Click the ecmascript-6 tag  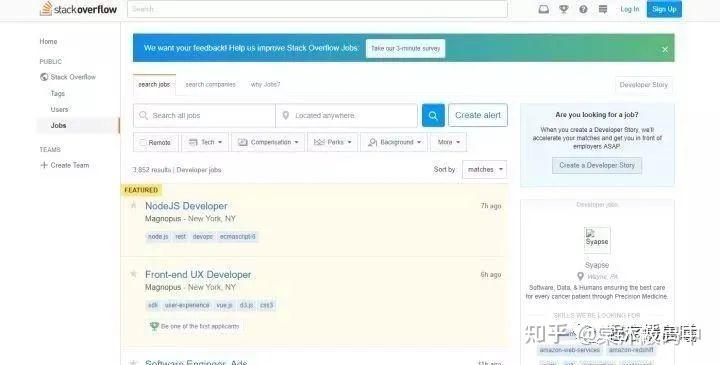(237, 236)
